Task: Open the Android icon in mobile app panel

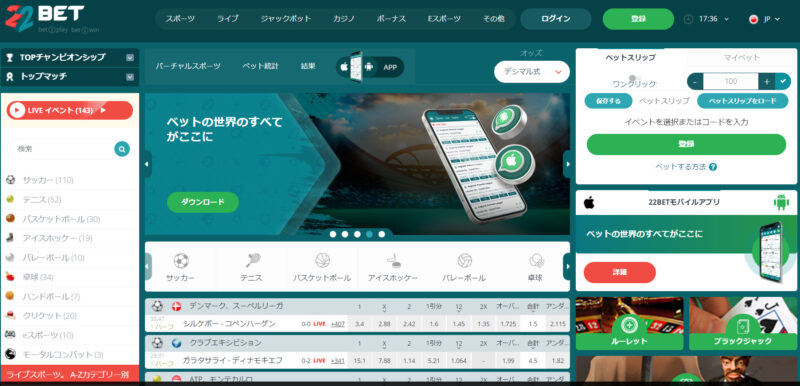Action: click(781, 202)
